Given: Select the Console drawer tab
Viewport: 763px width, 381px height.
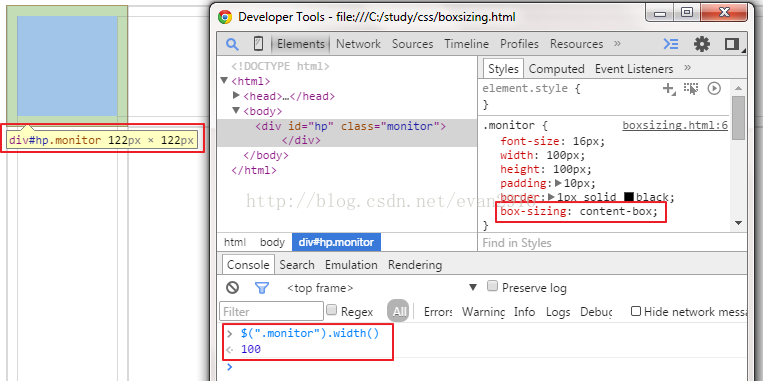Looking at the screenshot, I should point(248,265).
